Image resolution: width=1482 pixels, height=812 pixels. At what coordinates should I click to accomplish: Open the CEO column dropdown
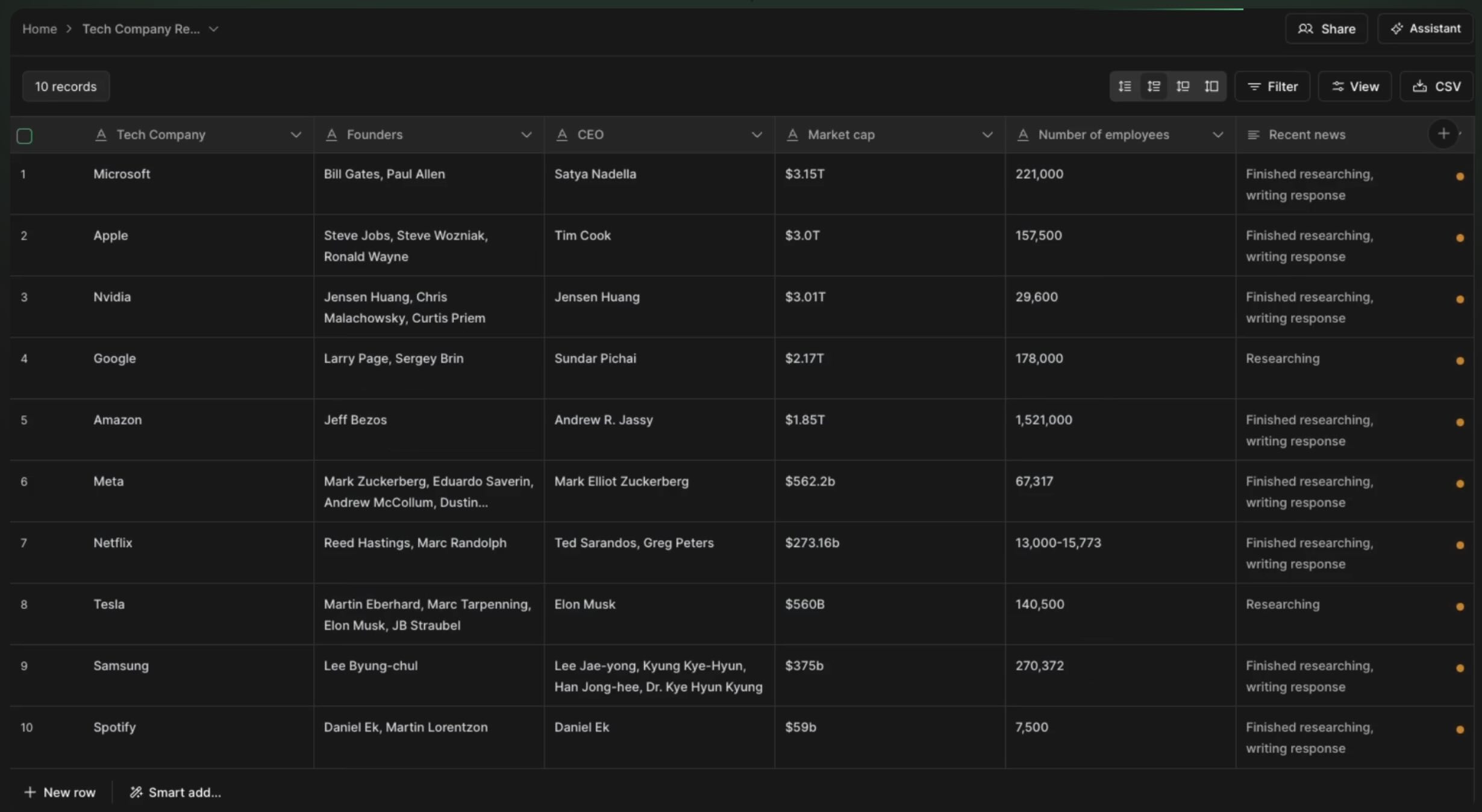click(x=757, y=135)
